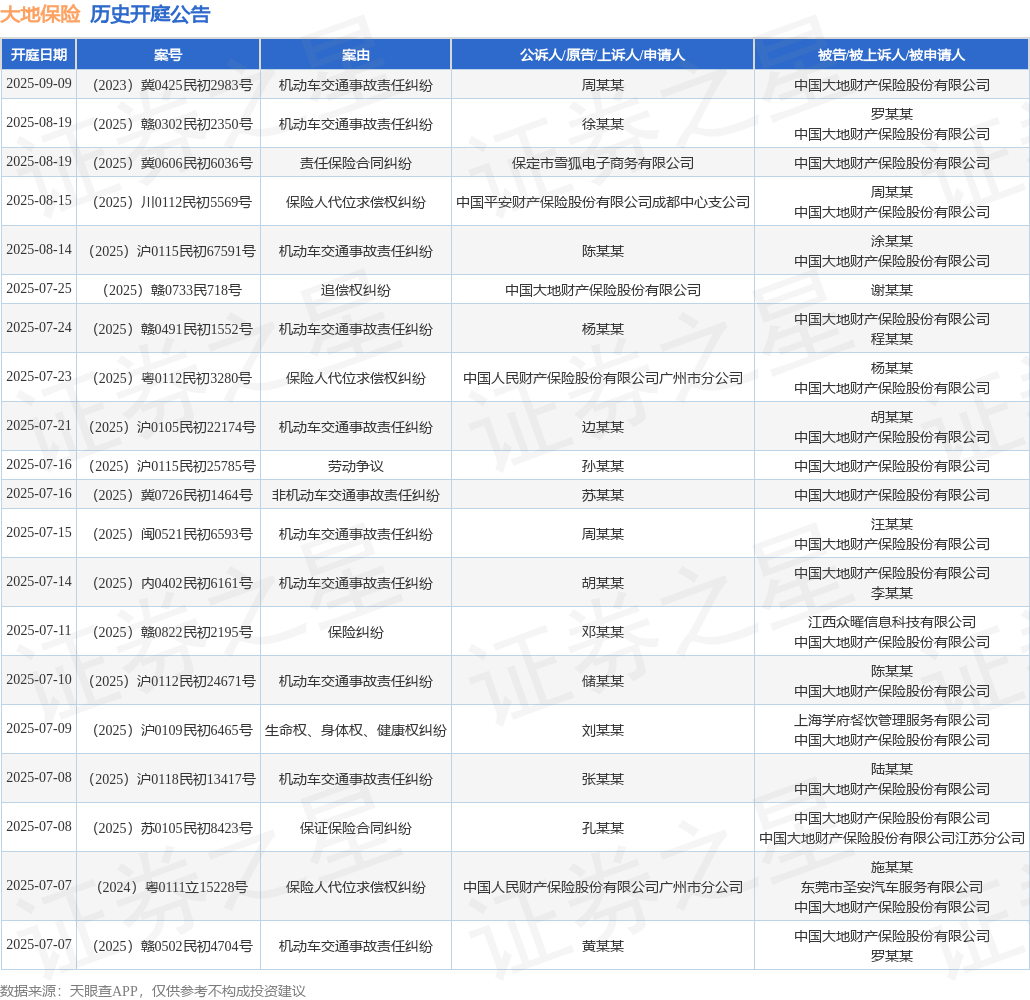The height and width of the screenshot is (1000, 1030).
Task: Click the 生命权、身体权、健康权纠纷 cause cell
Action: pyautogui.click(x=355, y=730)
